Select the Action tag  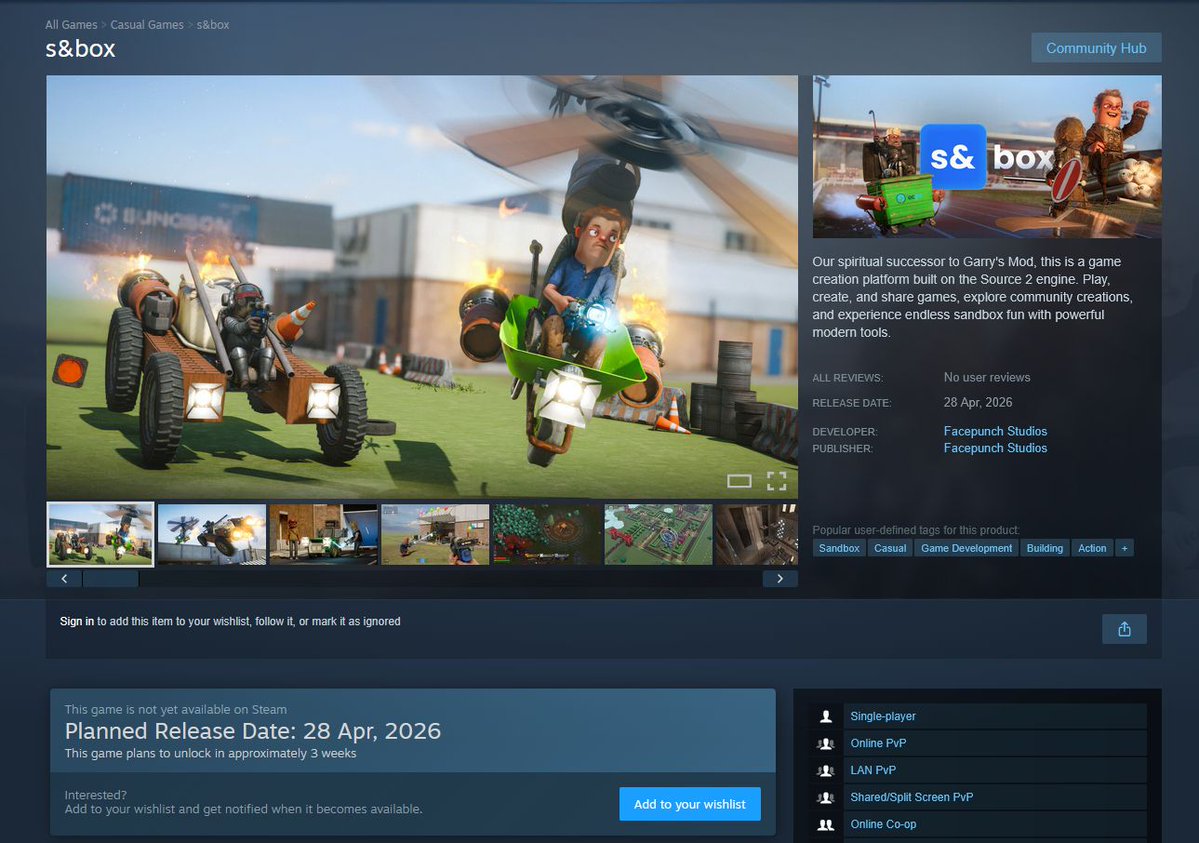(1092, 548)
